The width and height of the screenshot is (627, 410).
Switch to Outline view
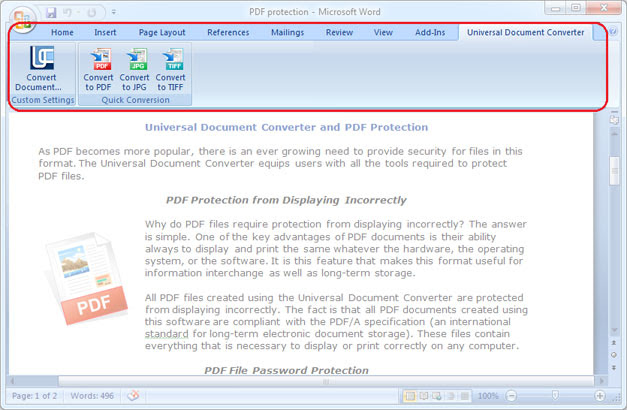pos(451,396)
